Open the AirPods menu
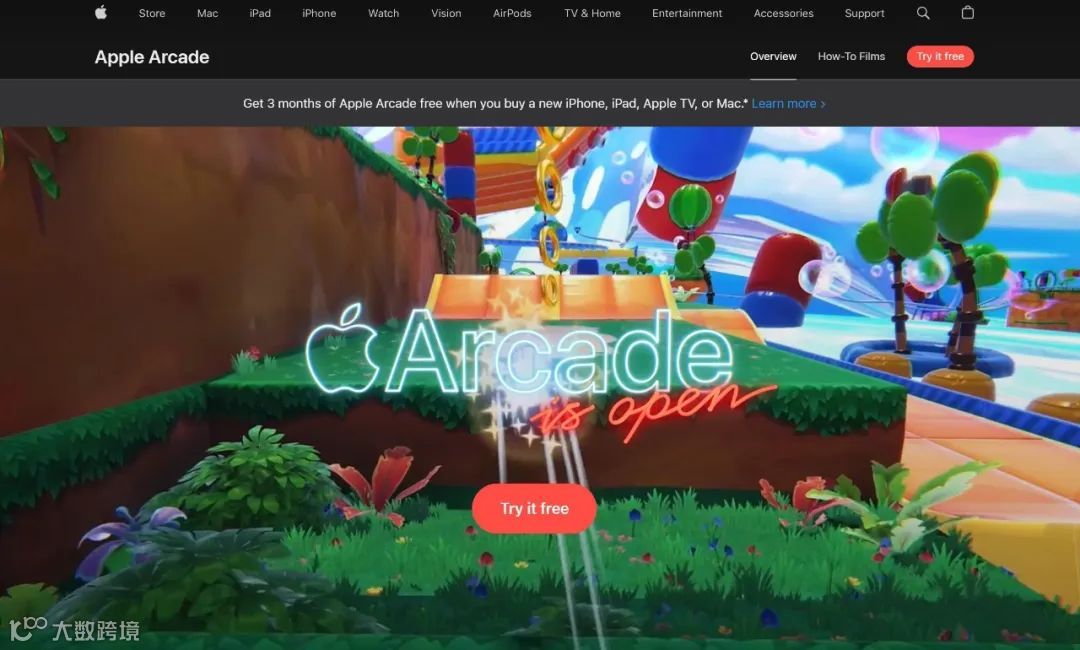This screenshot has height=650, width=1080. pos(512,13)
